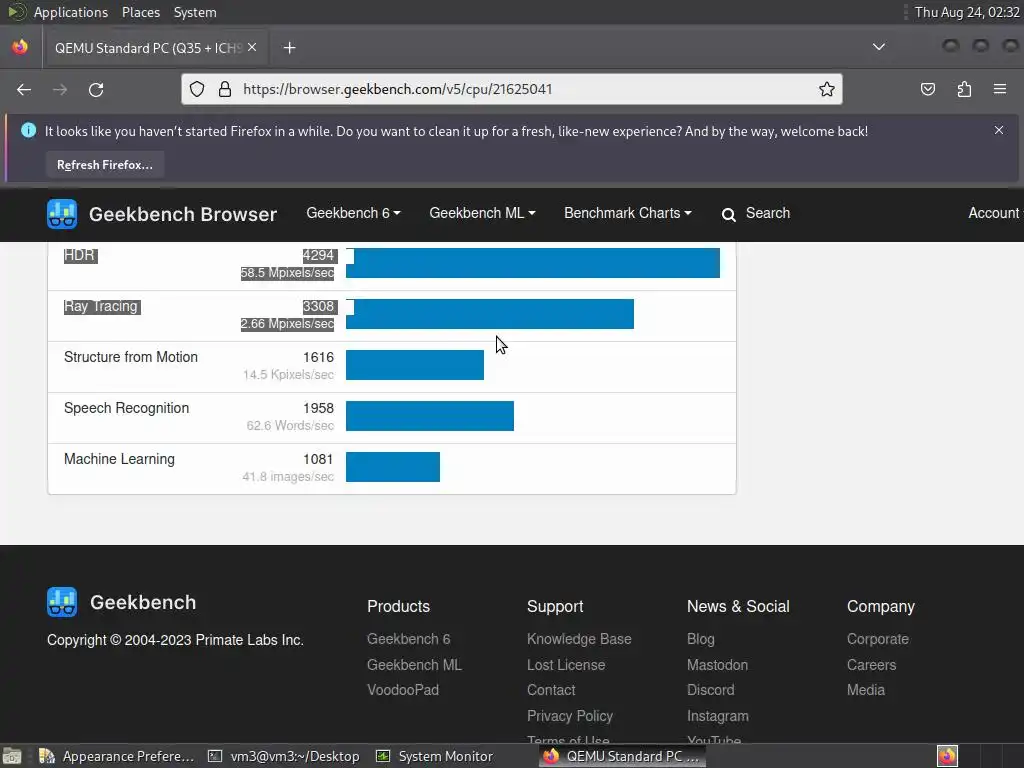The image size is (1024, 768).
Task: Show the list all tabs chevron
Action: [x=878, y=47]
